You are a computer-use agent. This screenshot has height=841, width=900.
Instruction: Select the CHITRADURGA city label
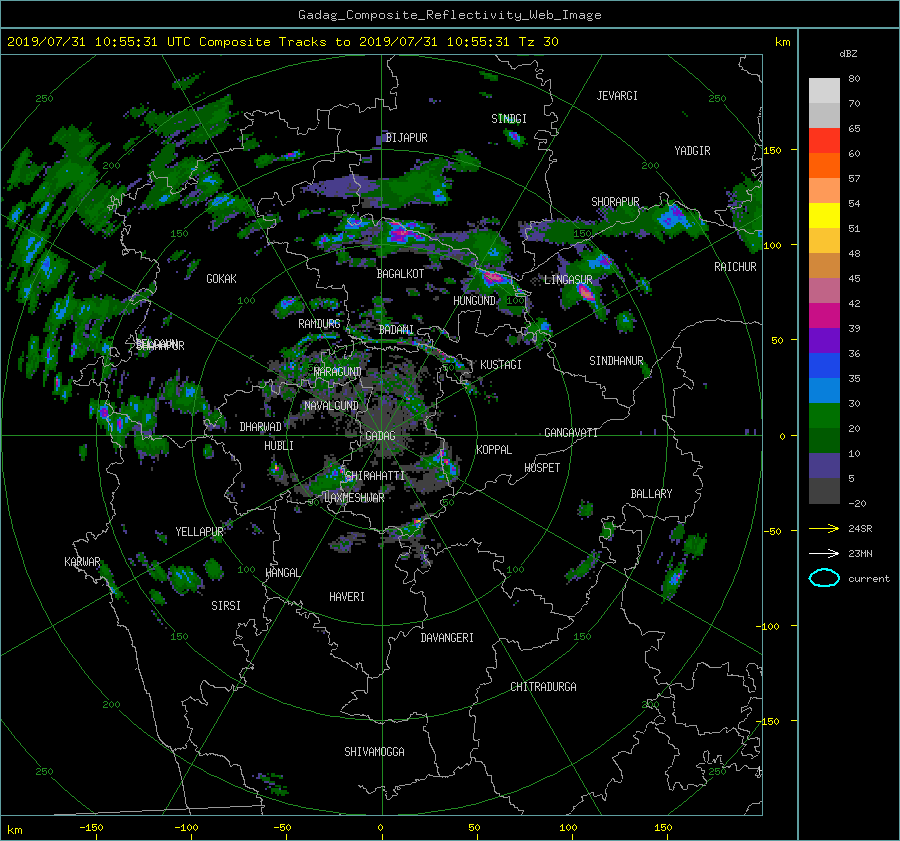click(x=543, y=687)
